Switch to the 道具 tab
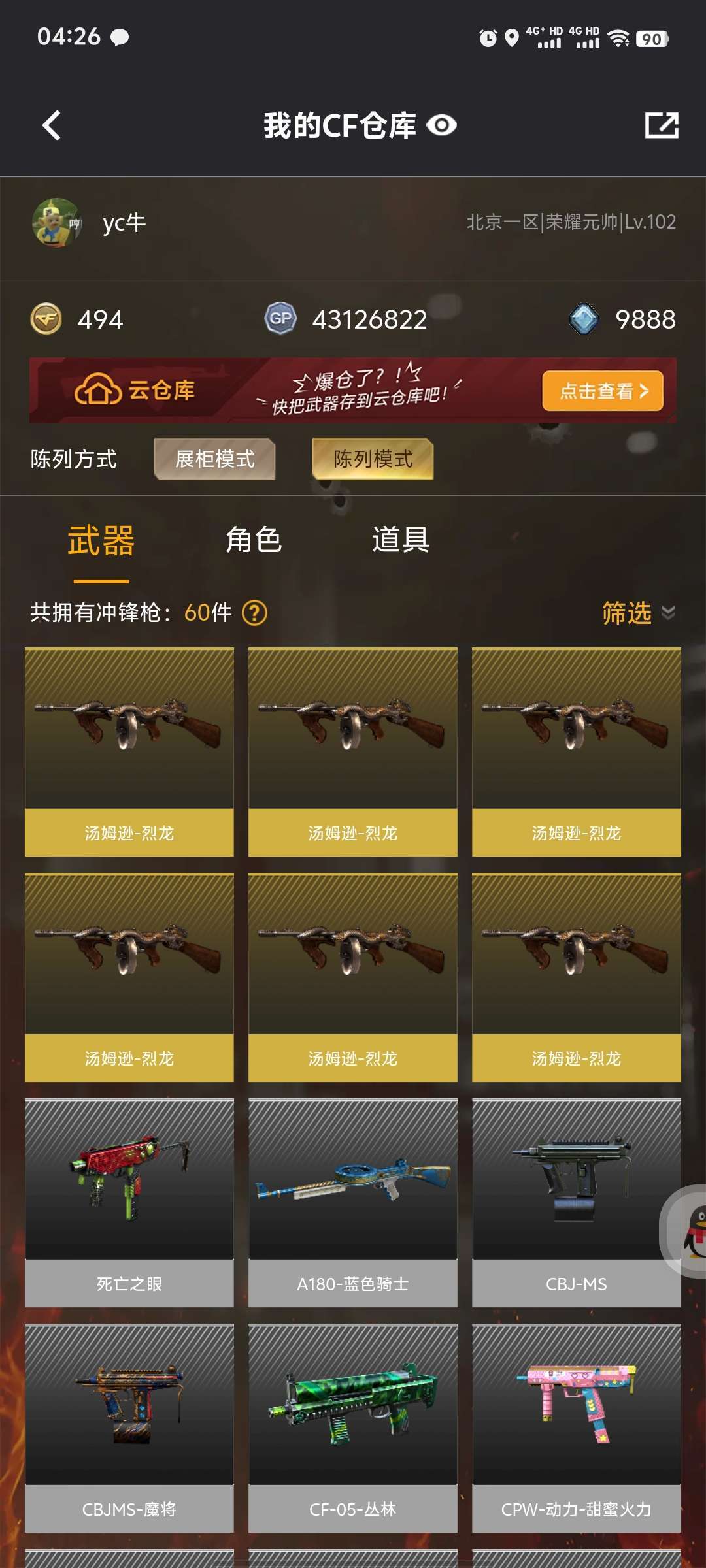The height and width of the screenshot is (1568, 706). pos(401,540)
